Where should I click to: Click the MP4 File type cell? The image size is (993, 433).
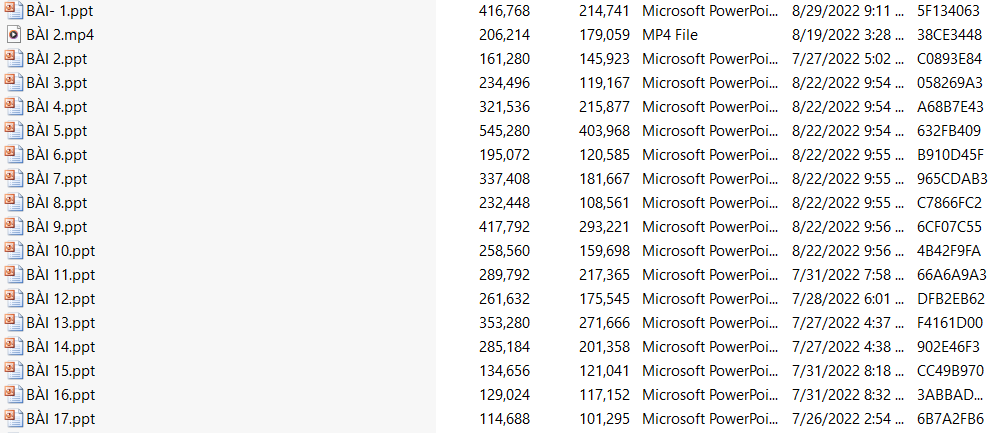click(x=684, y=34)
